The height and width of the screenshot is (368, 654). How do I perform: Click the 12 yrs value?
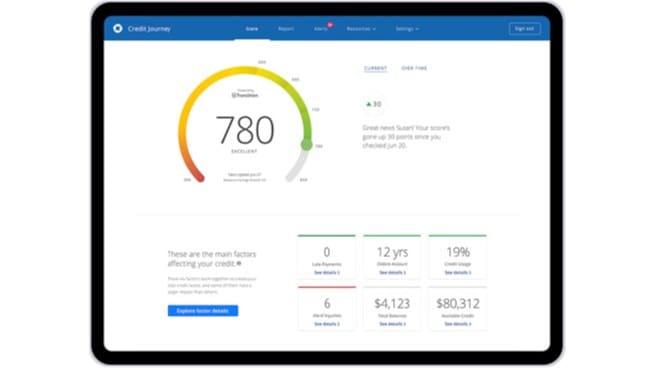pos(392,252)
